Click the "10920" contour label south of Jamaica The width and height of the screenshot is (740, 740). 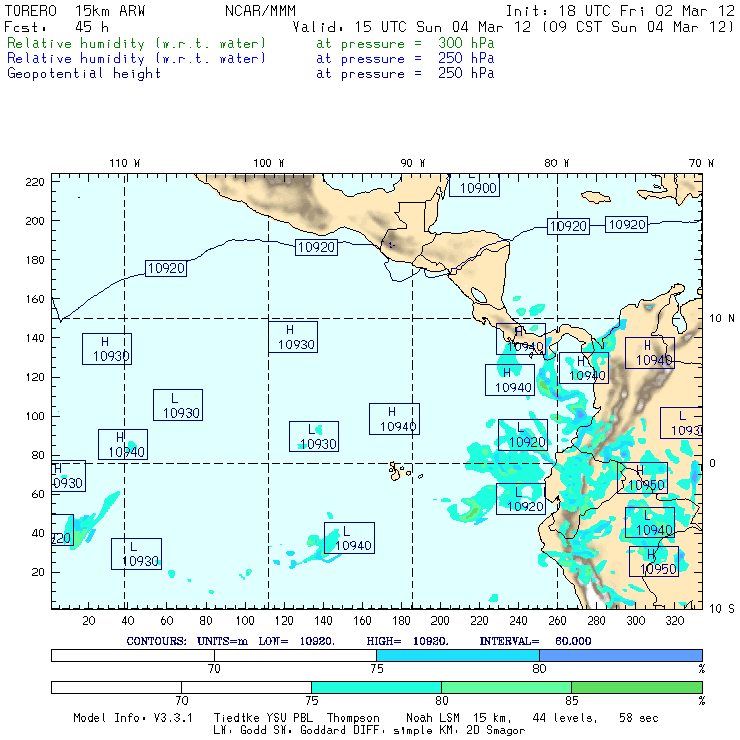point(627,225)
